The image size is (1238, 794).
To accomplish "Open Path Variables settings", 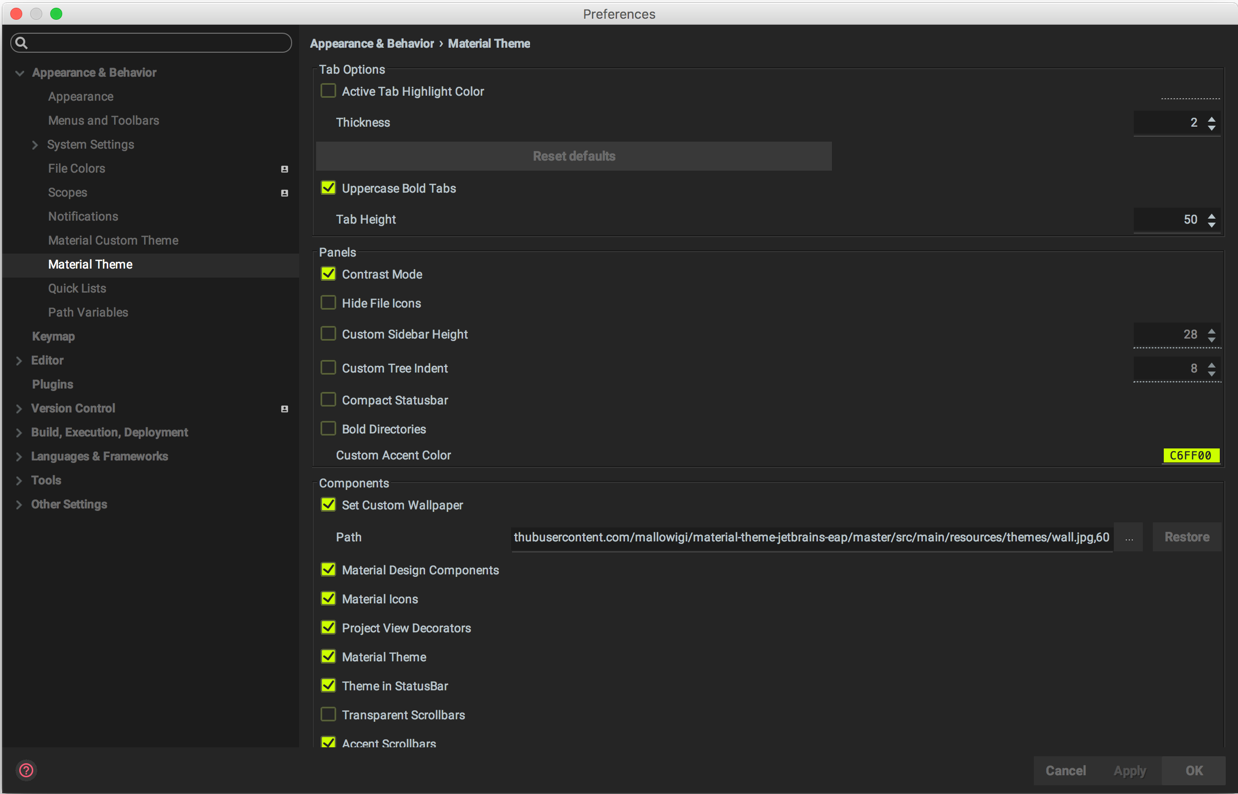I will 88,313.
